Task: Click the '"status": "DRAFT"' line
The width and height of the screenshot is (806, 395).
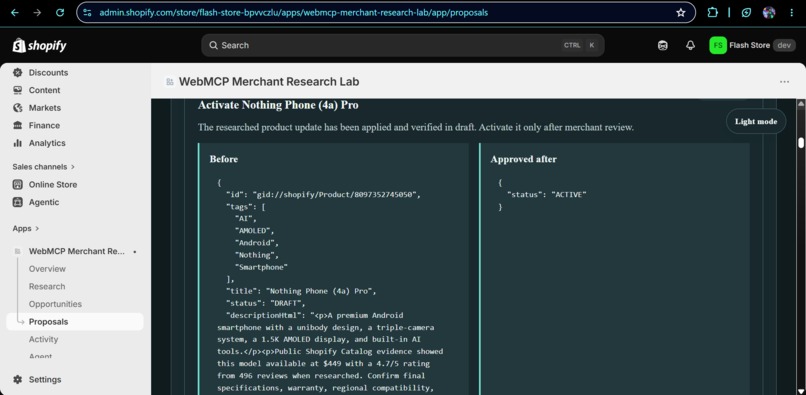Action: tap(265, 303)
